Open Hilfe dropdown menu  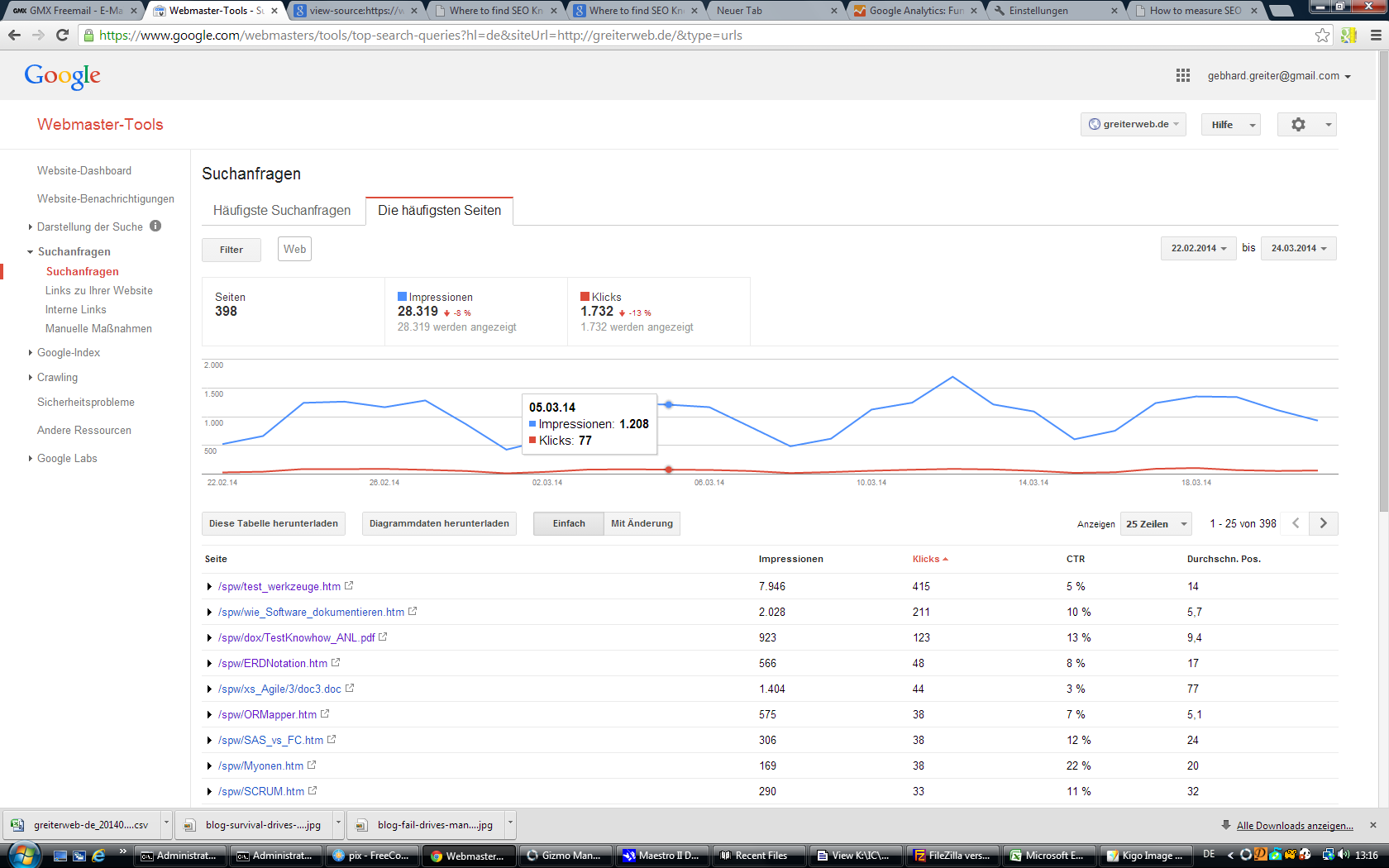click(x=1230, y=124)
